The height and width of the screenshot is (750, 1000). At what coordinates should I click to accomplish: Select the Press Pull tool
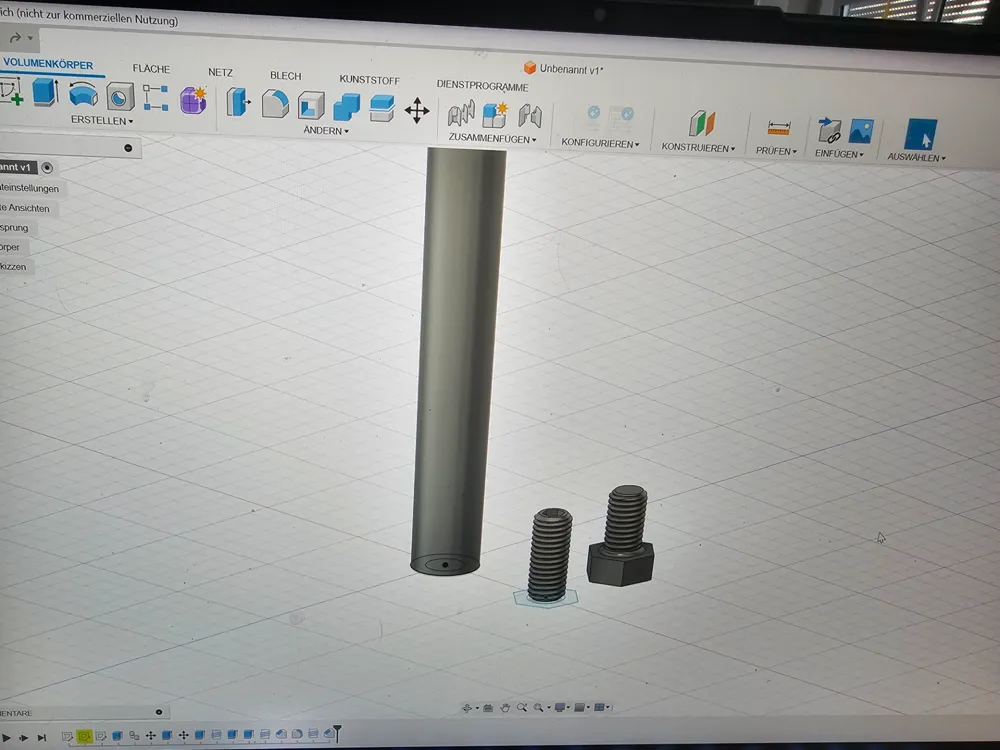pos(238,102)
